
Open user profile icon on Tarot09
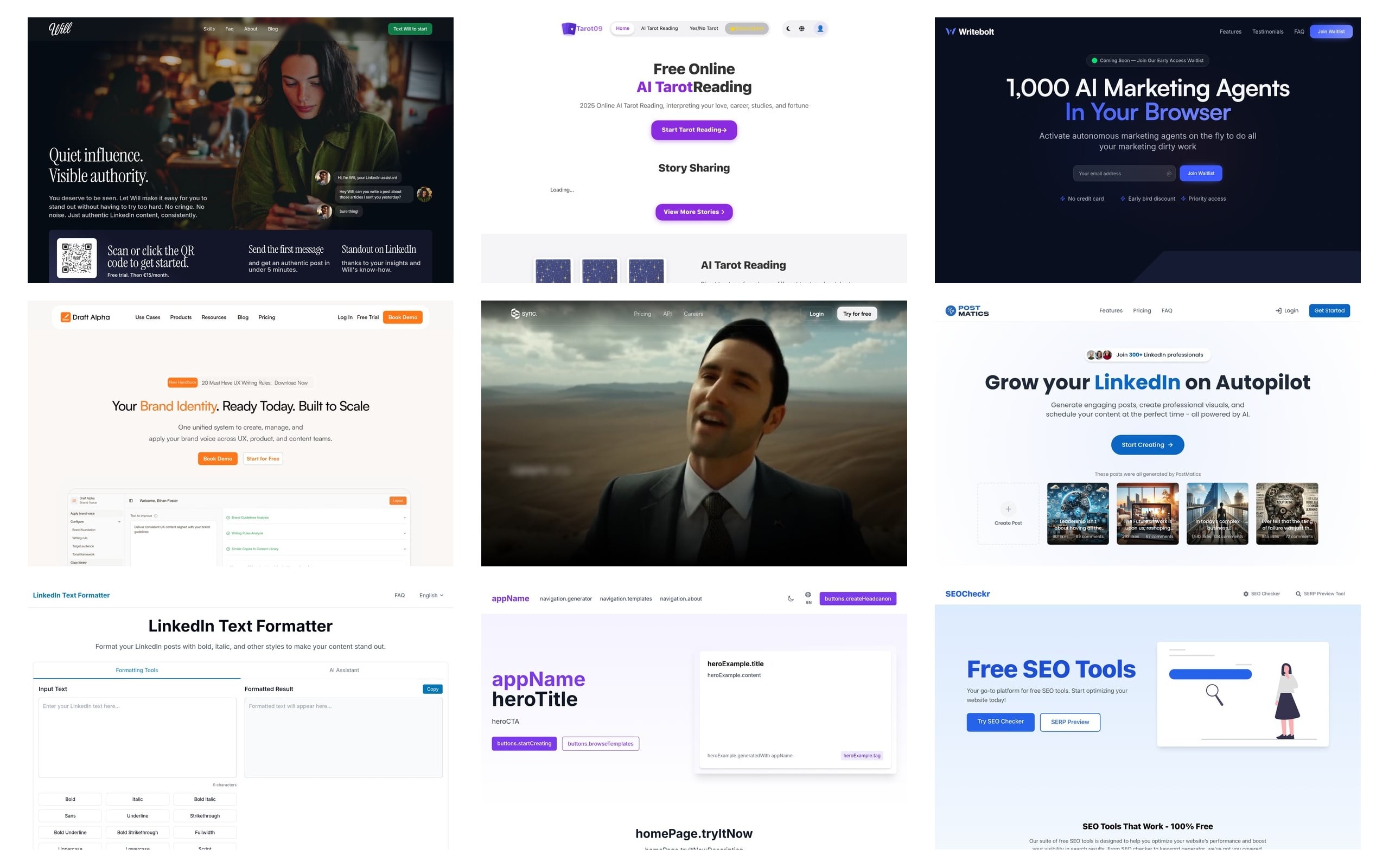(820, 29)
